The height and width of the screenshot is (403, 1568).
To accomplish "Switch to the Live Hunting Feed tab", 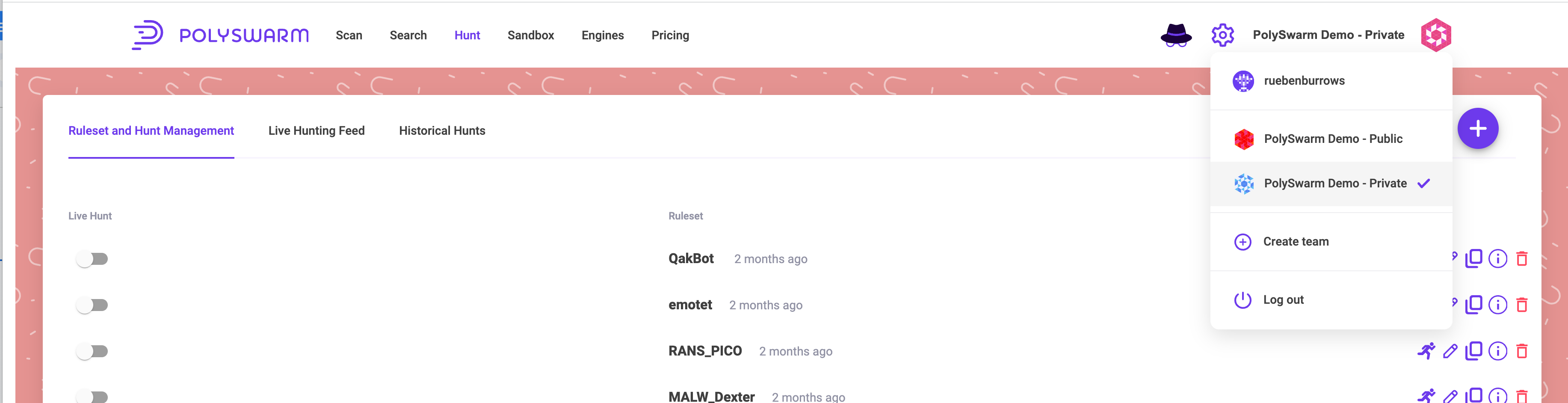I will (x=316, y=131).
